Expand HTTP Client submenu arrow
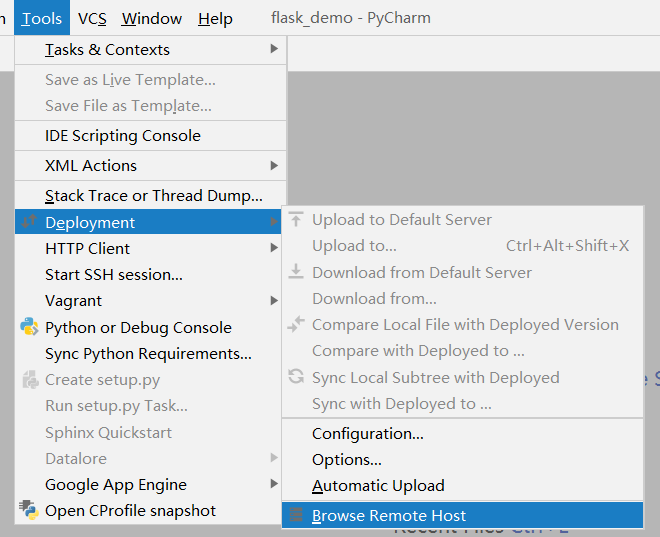 pos(274,248)
